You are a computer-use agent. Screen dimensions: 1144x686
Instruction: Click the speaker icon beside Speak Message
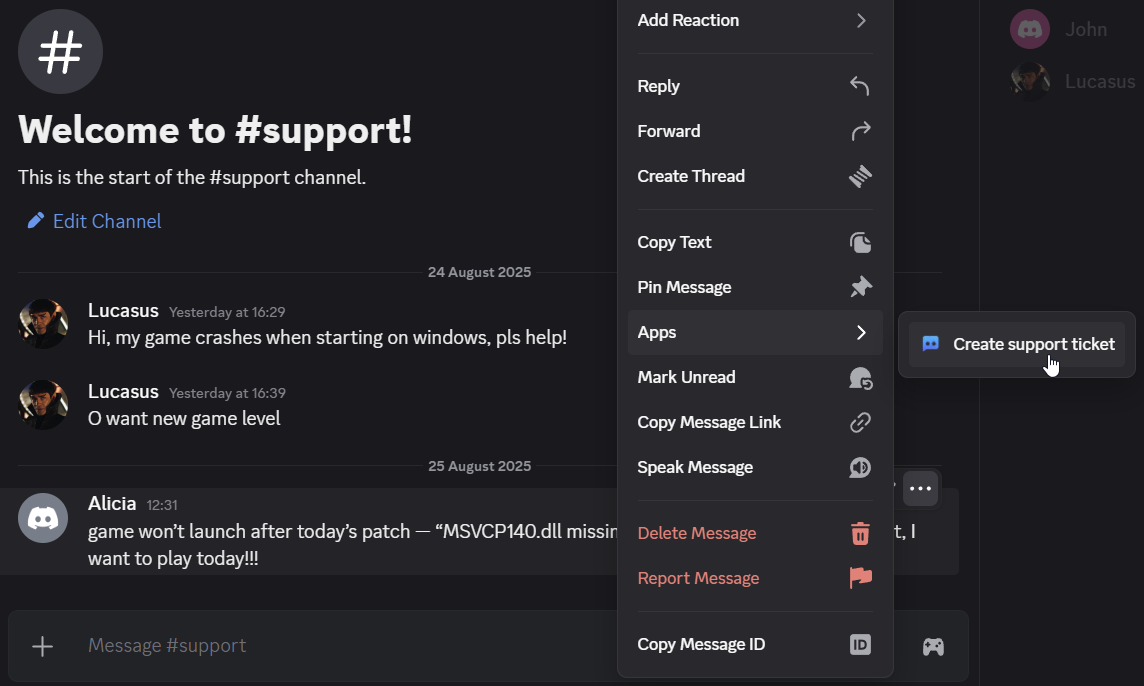[x=860, y=467]
